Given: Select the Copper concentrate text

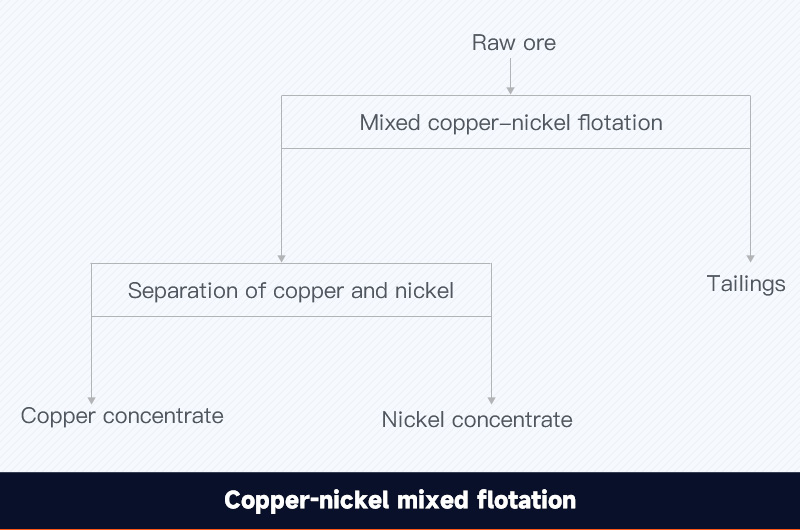Looking at the screenshot, I should click(122, 416).
